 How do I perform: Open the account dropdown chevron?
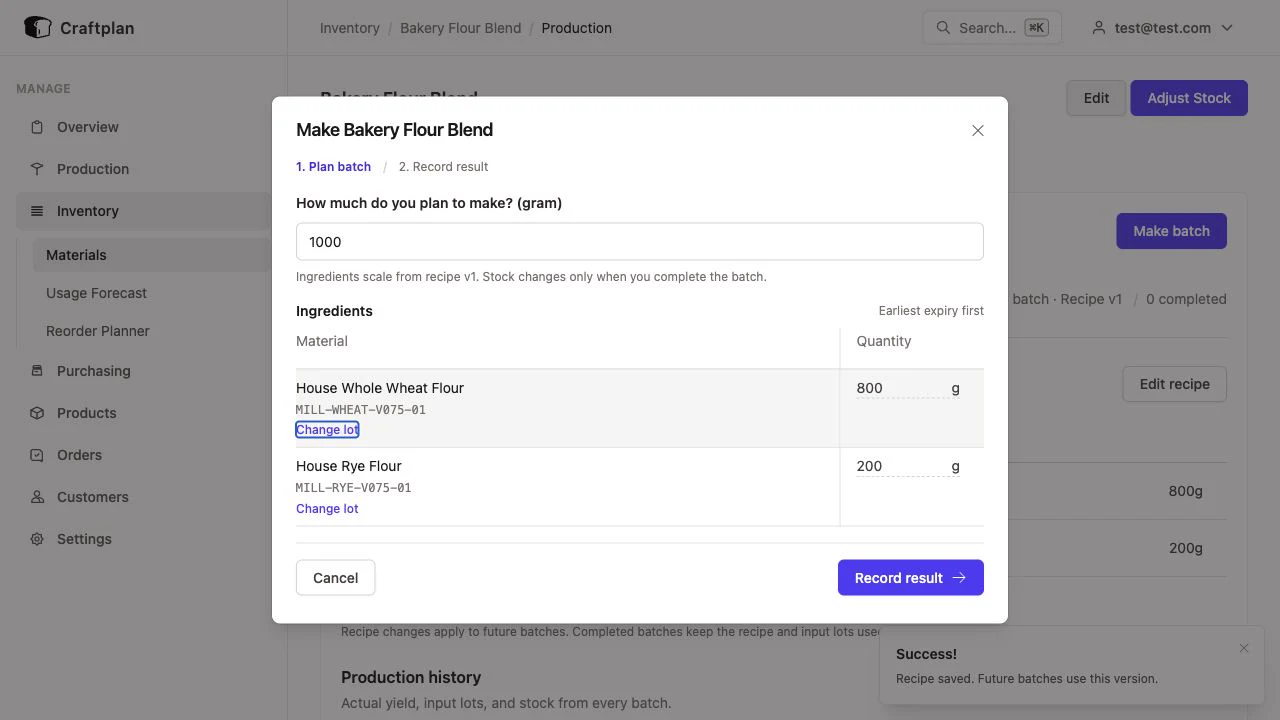coord(1227,28)
